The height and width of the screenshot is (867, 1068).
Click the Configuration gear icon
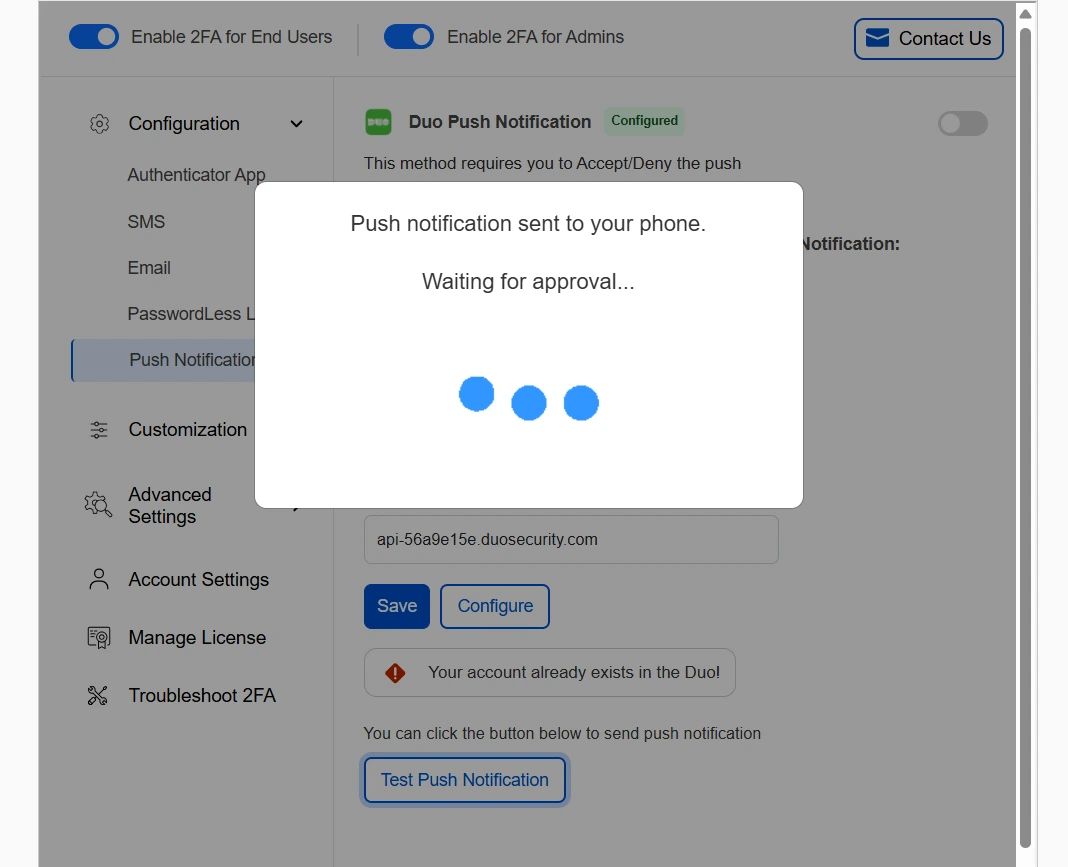pos(99,123)
